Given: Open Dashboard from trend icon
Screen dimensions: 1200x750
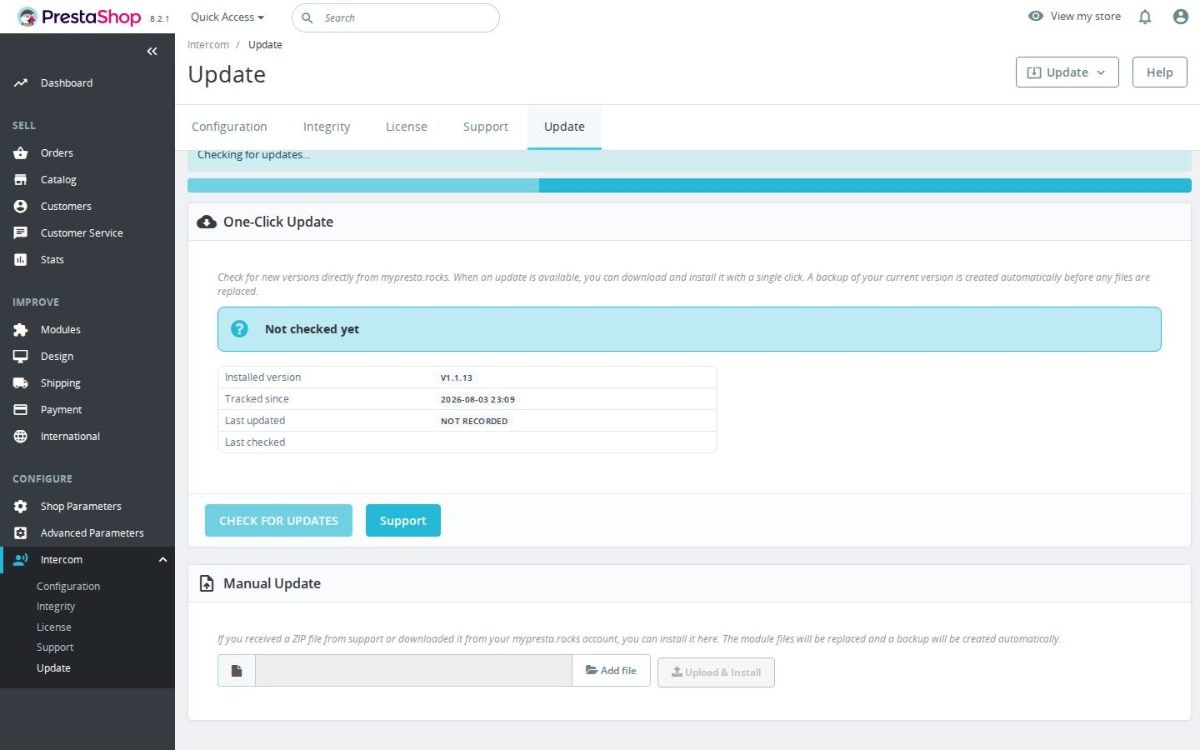Looking at the screenshot, I should (20, 83).
